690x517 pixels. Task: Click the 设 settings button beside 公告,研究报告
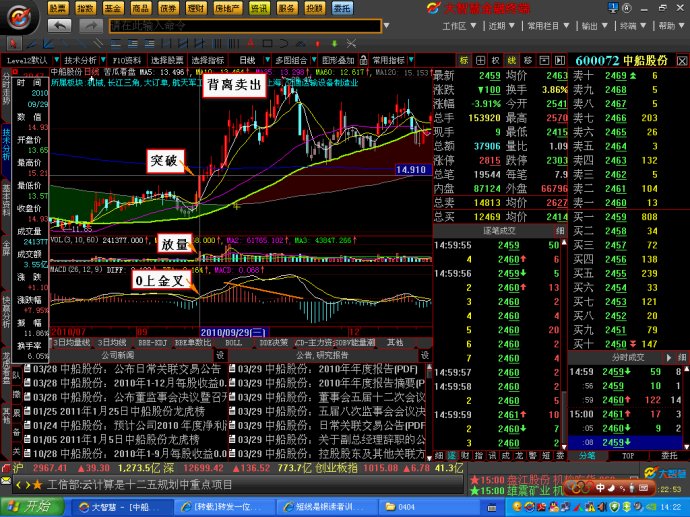coord(425,355)
